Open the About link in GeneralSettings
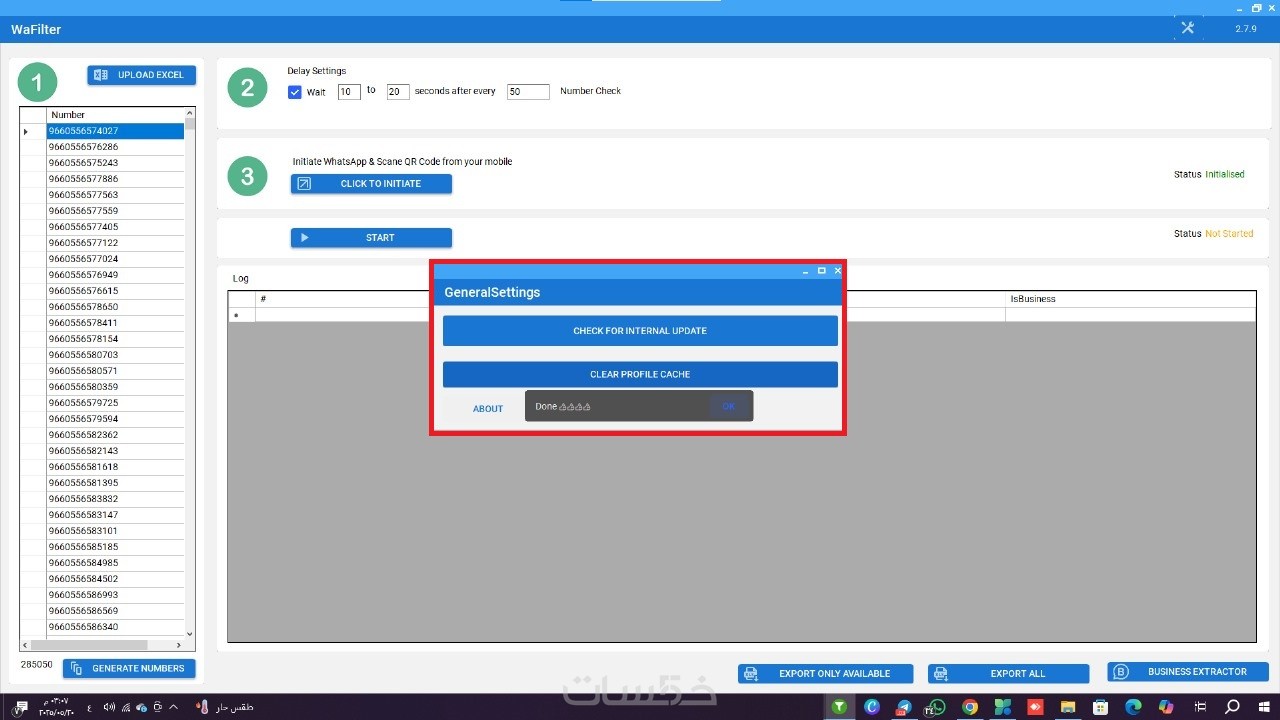Viewport: 1280px width, 720px height. [x=488, y=409]
